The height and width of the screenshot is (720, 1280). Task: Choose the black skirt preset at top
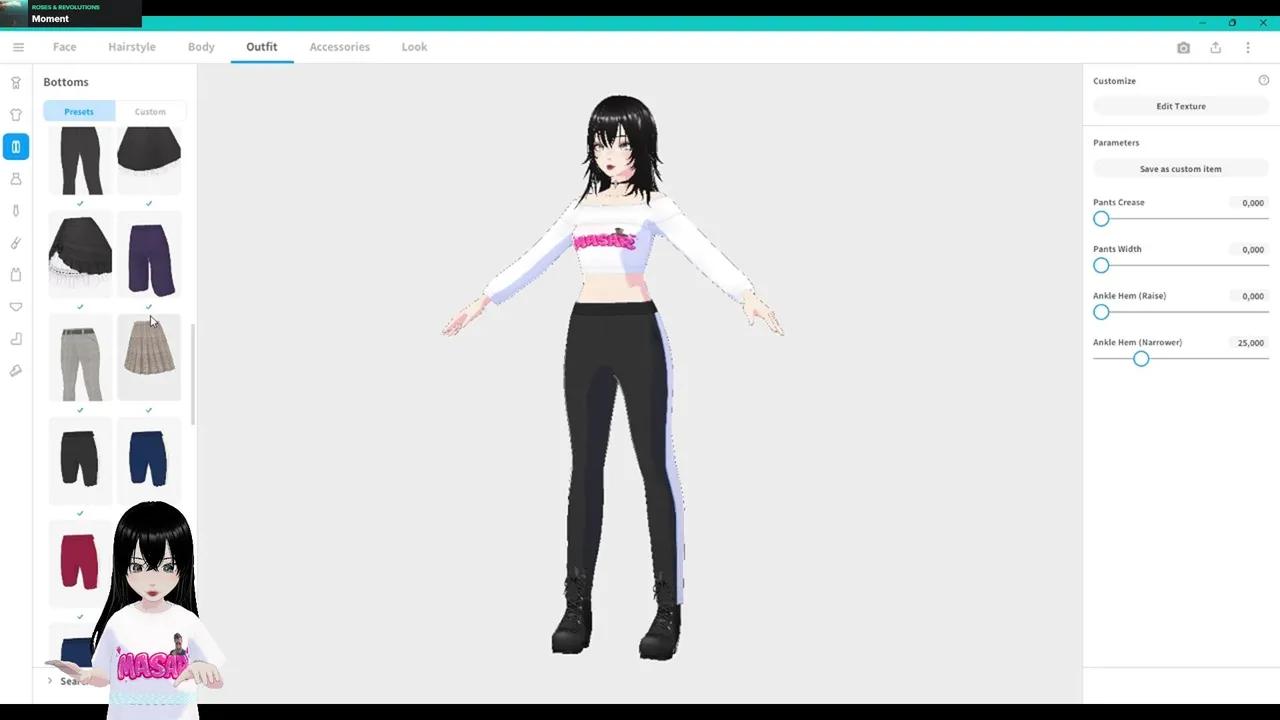pyautogui.click(x=149, y=160)
